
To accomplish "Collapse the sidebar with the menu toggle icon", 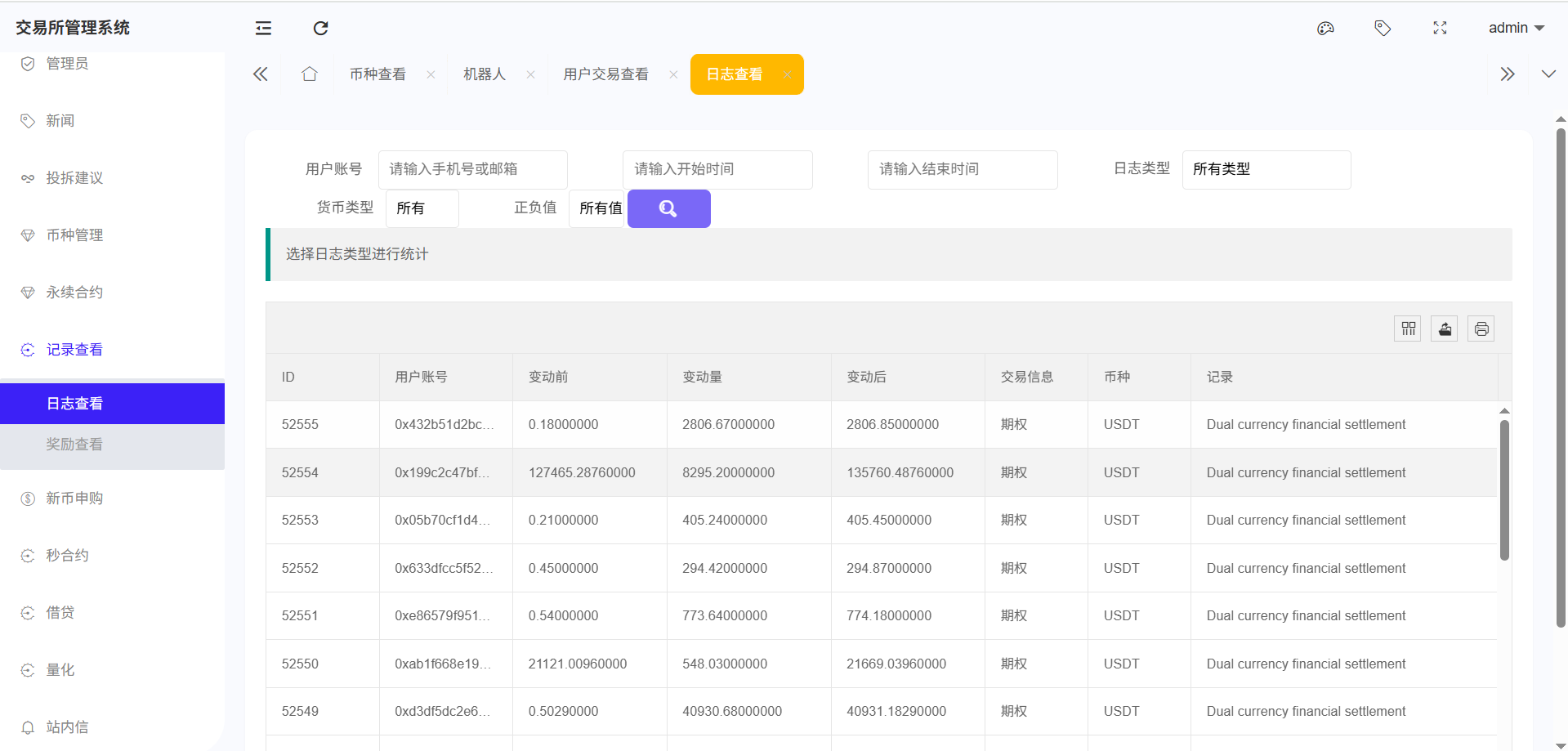I will [263, 29].
